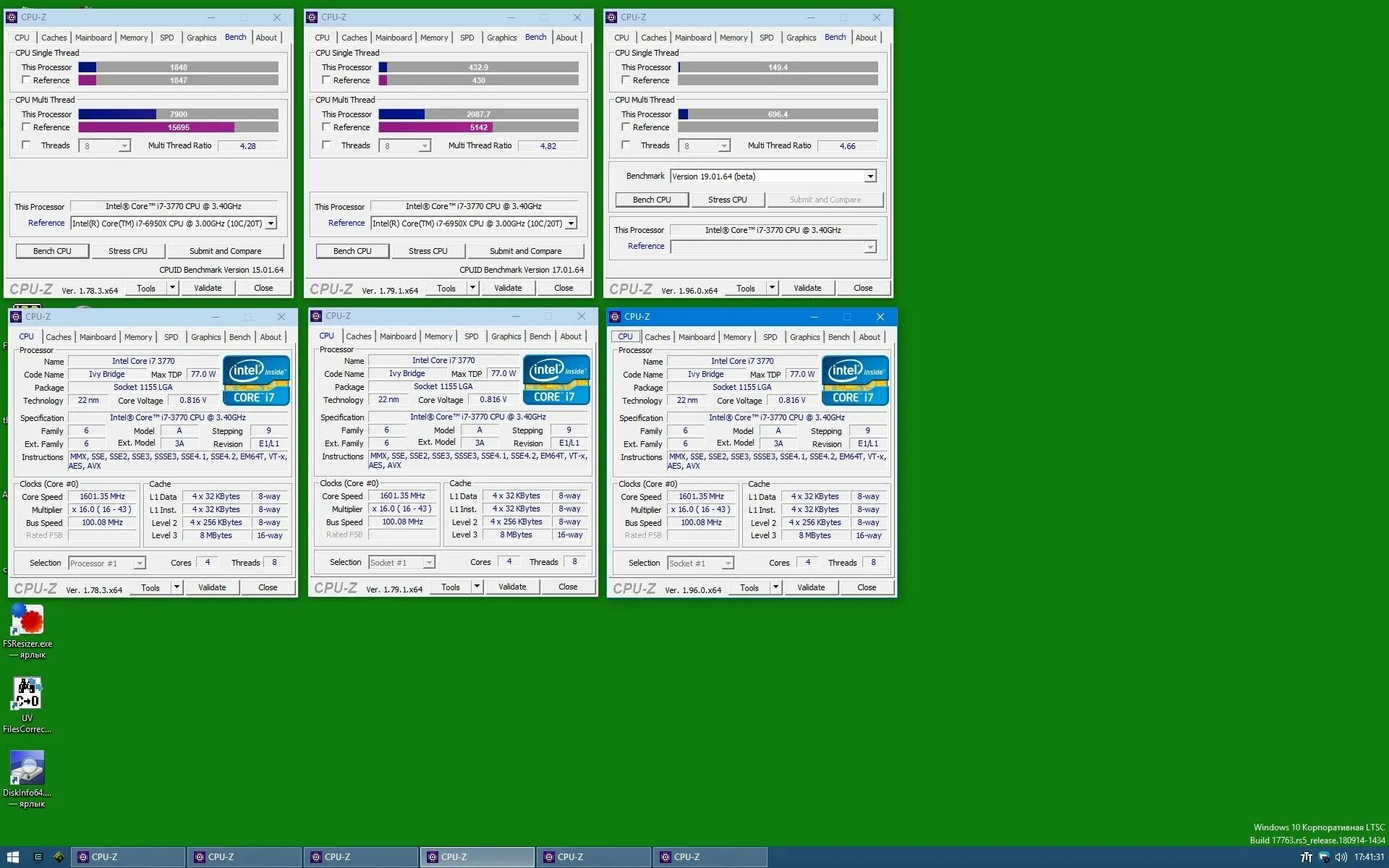Screen dimensions: 1389x868
Task: Toggle Threads checkbox in version 1.79.1 bench window
Action: click(x=326, y=145)
